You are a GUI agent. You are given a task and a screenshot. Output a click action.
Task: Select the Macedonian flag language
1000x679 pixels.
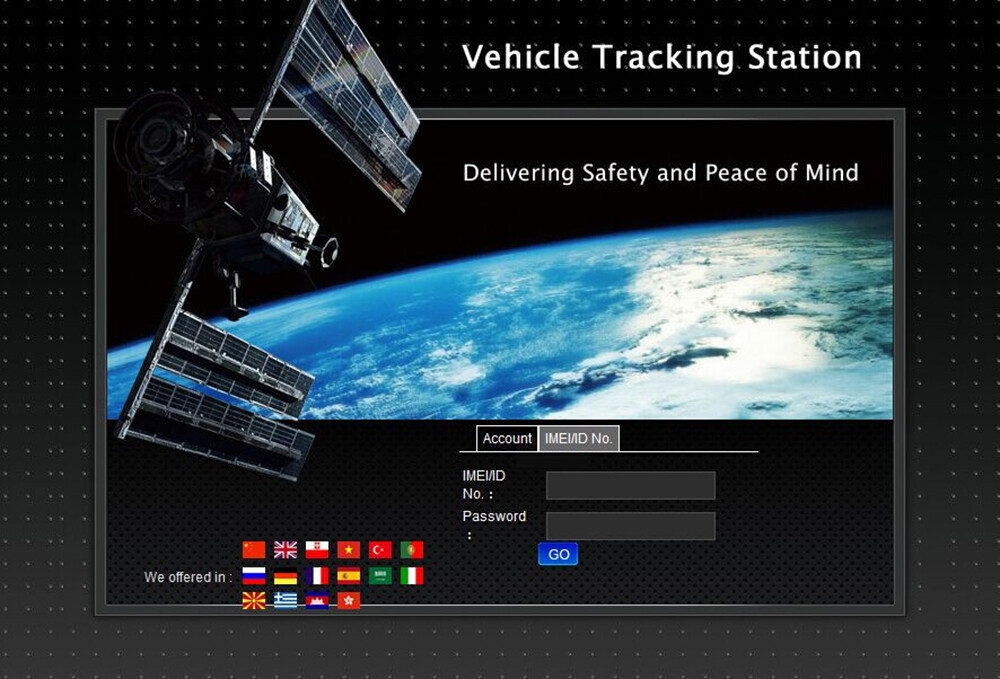pyautogui.click(x=254, y=601)
